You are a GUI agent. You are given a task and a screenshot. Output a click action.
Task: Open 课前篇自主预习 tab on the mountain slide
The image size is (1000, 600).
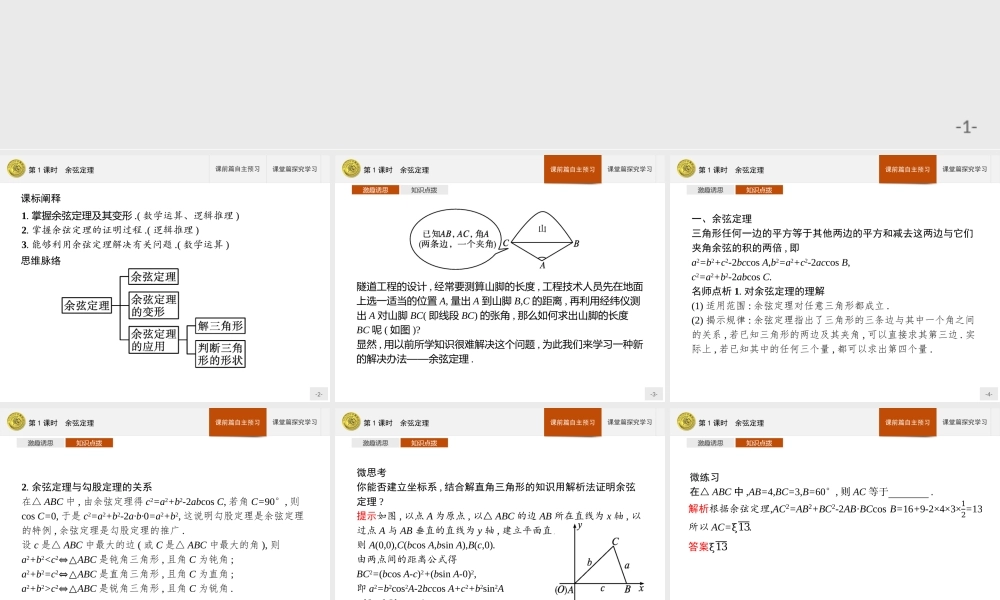(572, 169)
